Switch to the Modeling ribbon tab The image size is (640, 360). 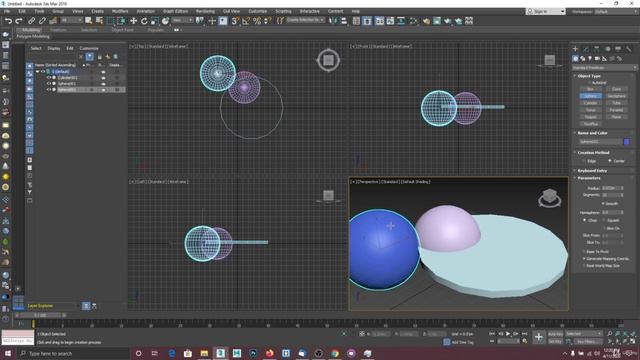[31, 30]
